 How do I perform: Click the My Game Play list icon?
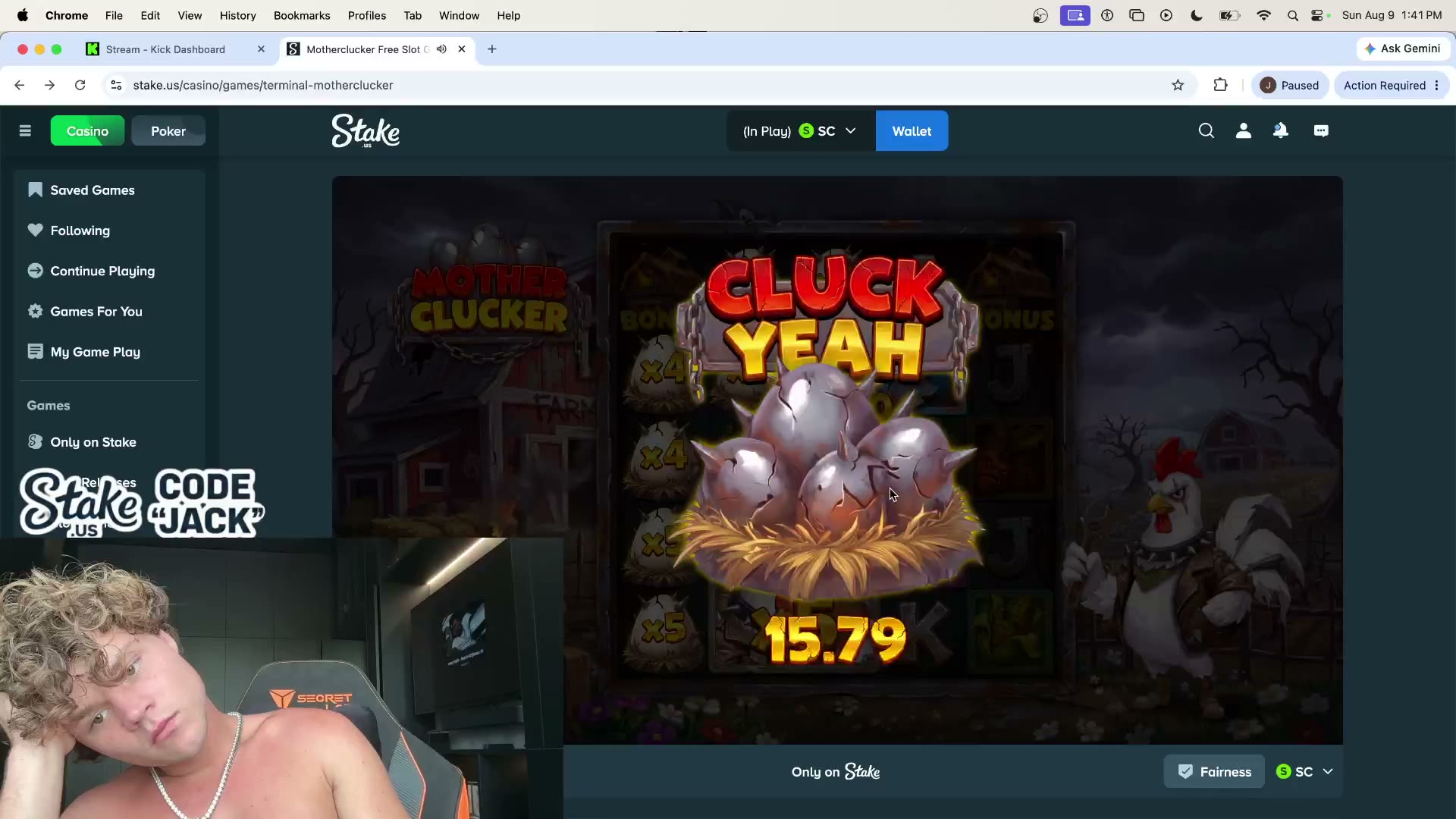click(x=35, y=351)
